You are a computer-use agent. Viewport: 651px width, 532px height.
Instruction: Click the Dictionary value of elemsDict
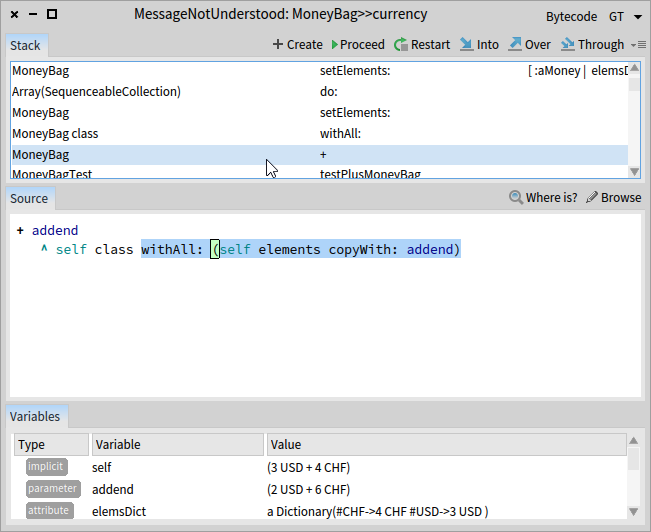coord(377,511)
